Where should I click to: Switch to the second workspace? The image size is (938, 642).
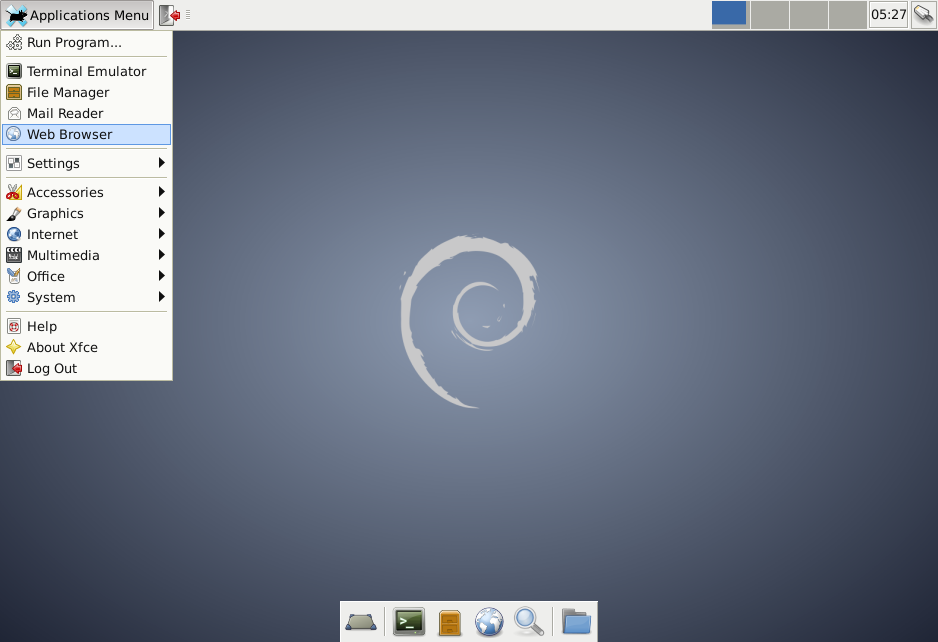[x=769, y=14]
